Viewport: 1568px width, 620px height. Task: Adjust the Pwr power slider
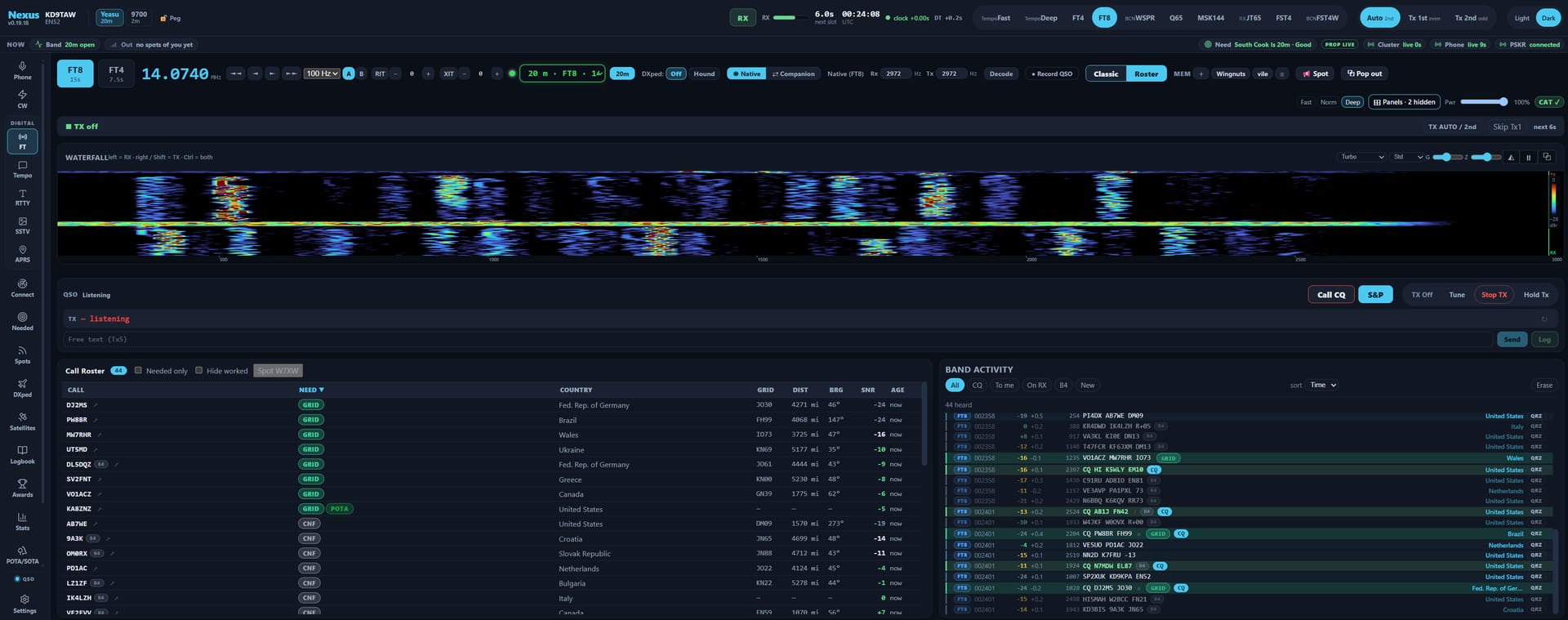point(1484,102)
